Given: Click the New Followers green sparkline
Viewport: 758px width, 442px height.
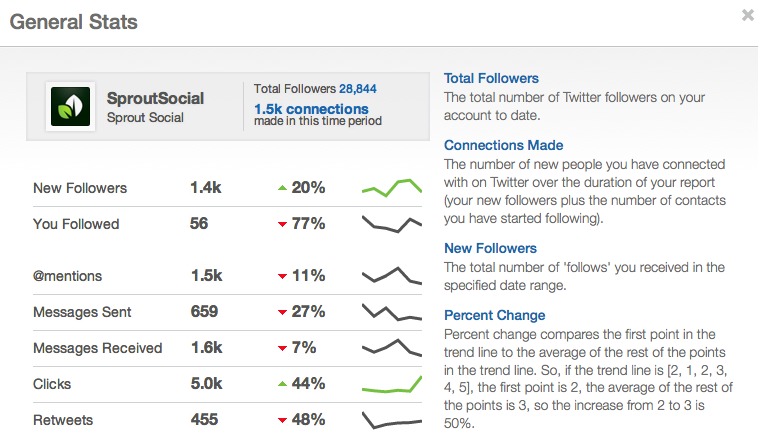Looking at the screenshot, I should click(x=391, y=187).
